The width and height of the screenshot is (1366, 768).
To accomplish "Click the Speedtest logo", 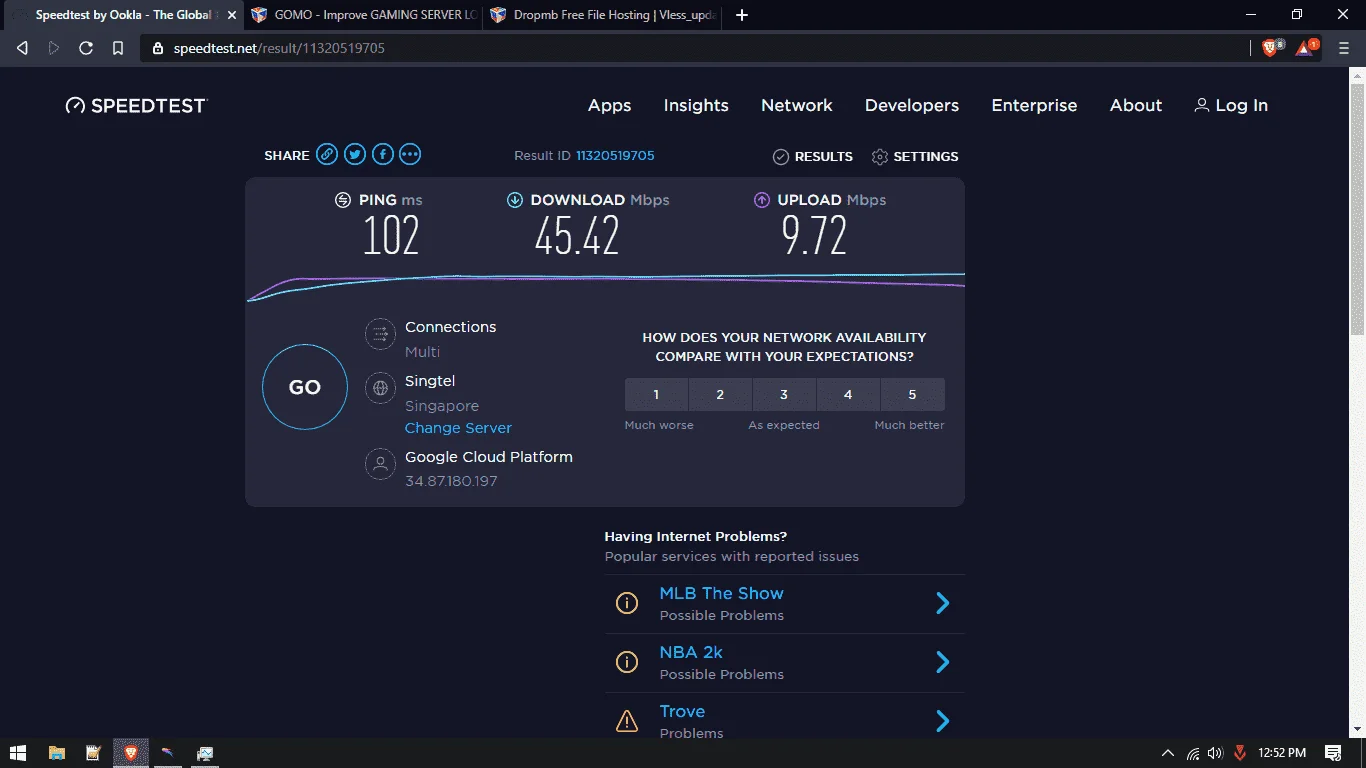I will (136, 105).
